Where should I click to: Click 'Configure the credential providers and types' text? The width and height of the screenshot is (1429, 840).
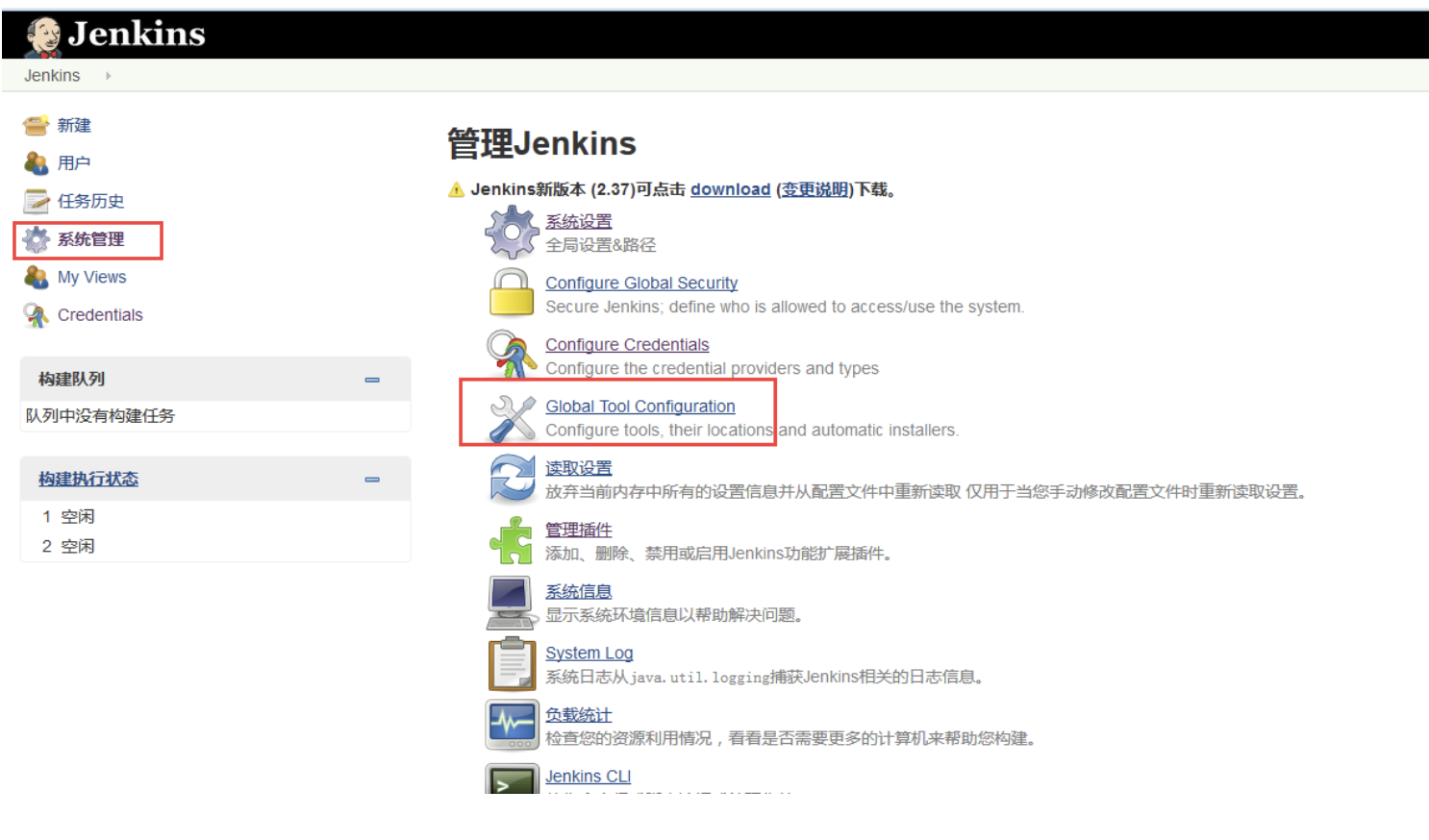[x=713, y=368]
